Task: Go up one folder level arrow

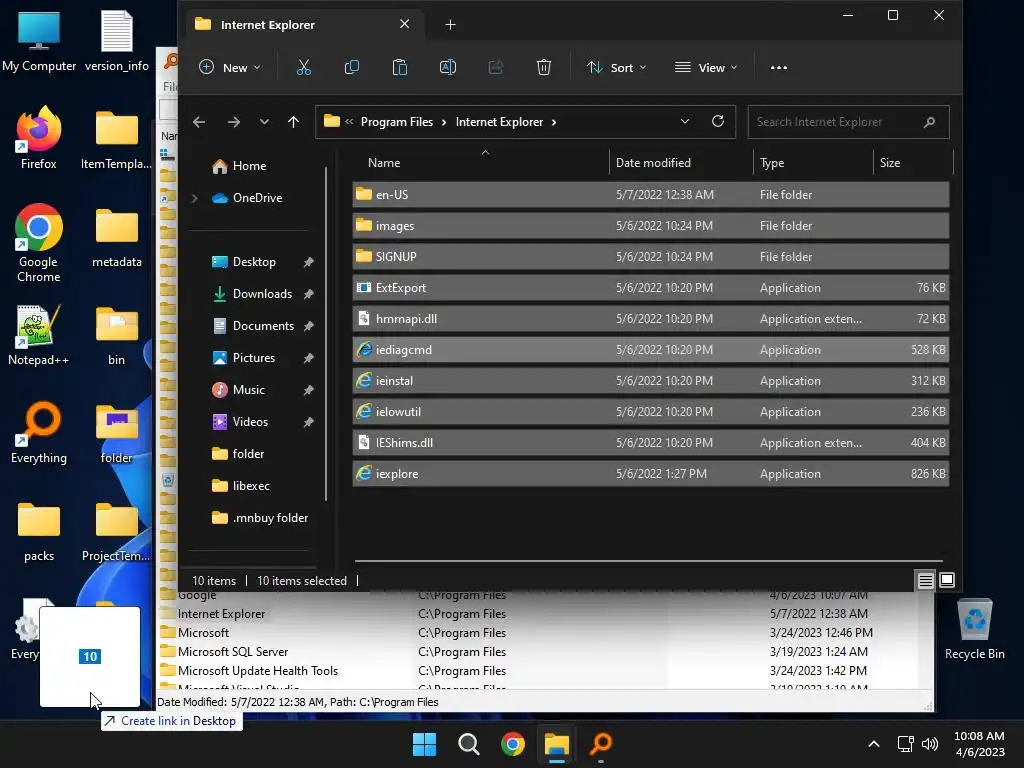Action: (x=293, y=122)
